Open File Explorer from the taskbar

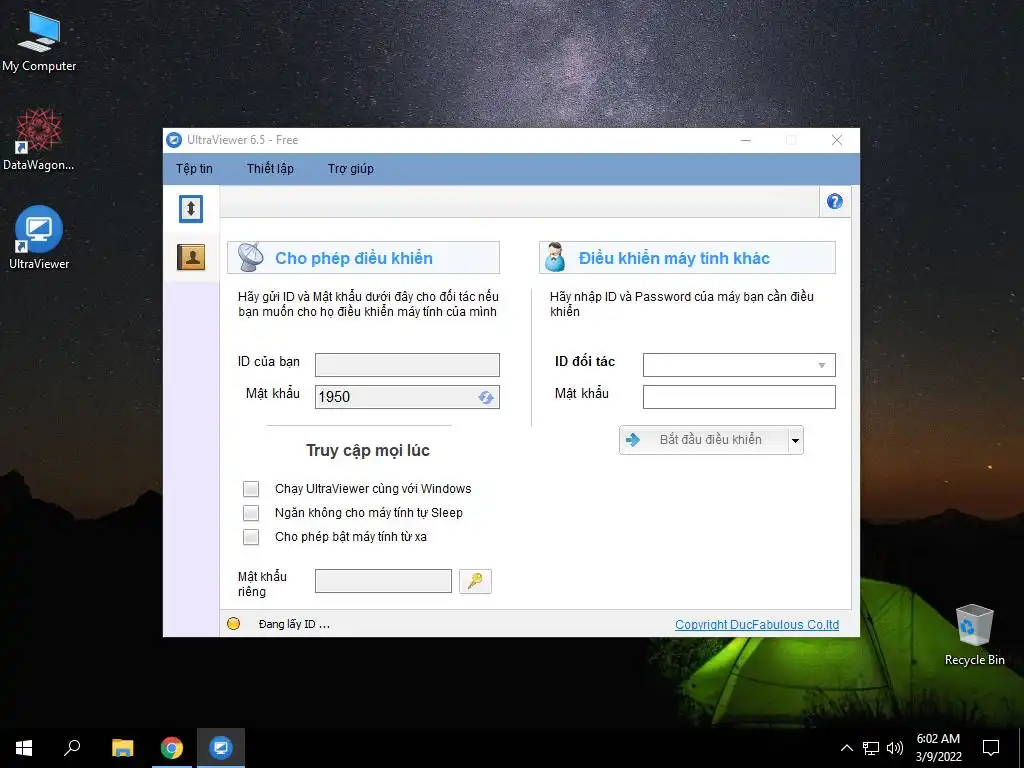(122, 748)
